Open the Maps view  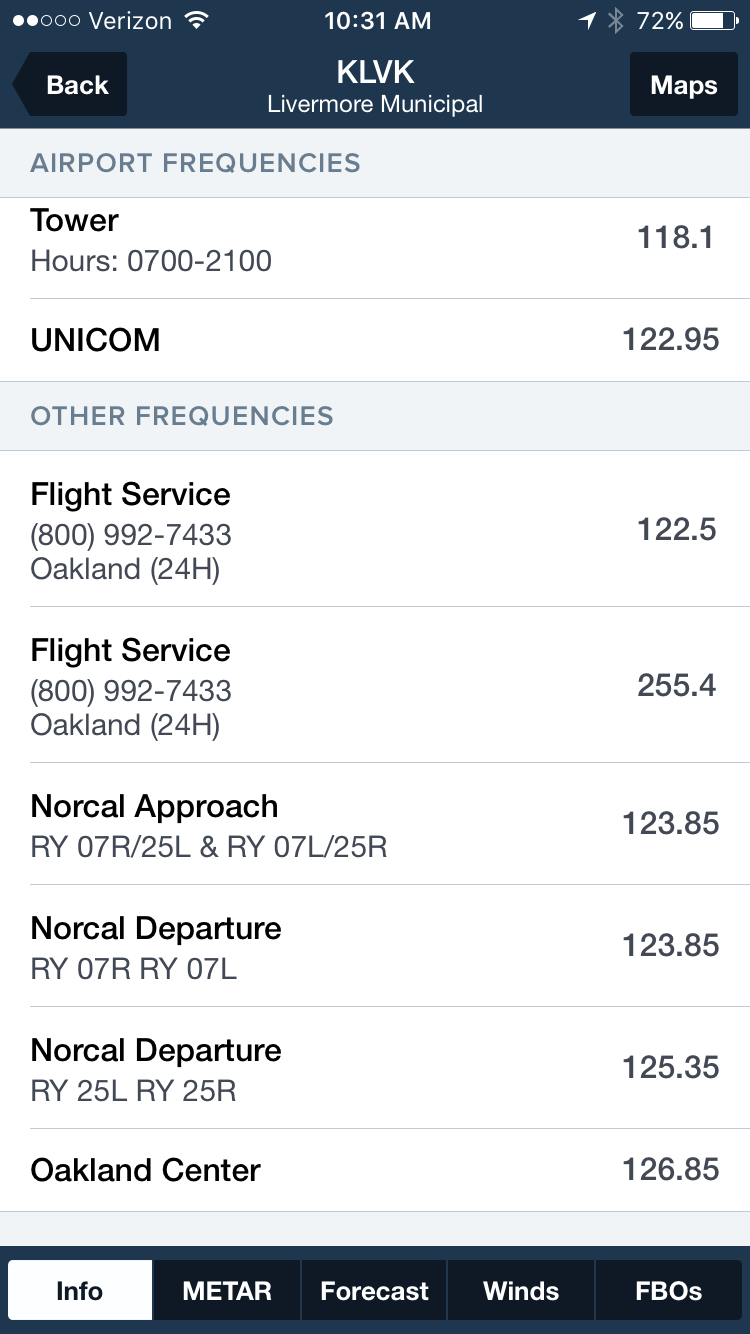tap(683, 85)
